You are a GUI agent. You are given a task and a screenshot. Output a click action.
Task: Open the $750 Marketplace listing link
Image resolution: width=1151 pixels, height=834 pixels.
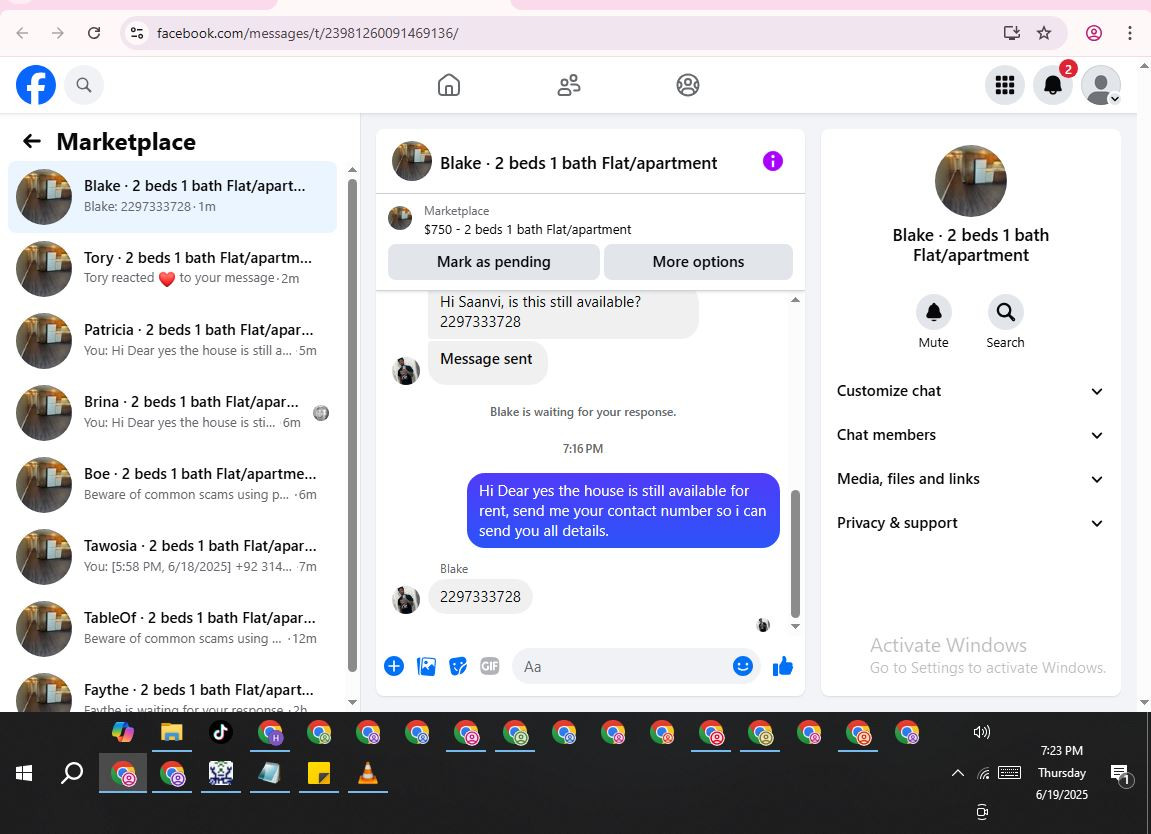(527, 229)
